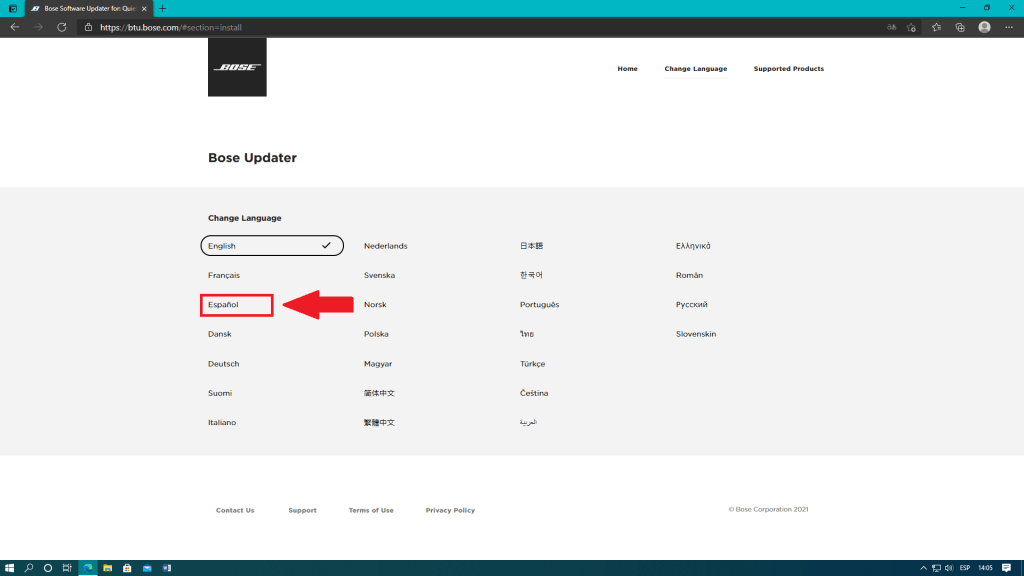The height and width of the screenshot is (576, 1024).
Task: Choose Français as the language
Action: (x=224, y=275)
